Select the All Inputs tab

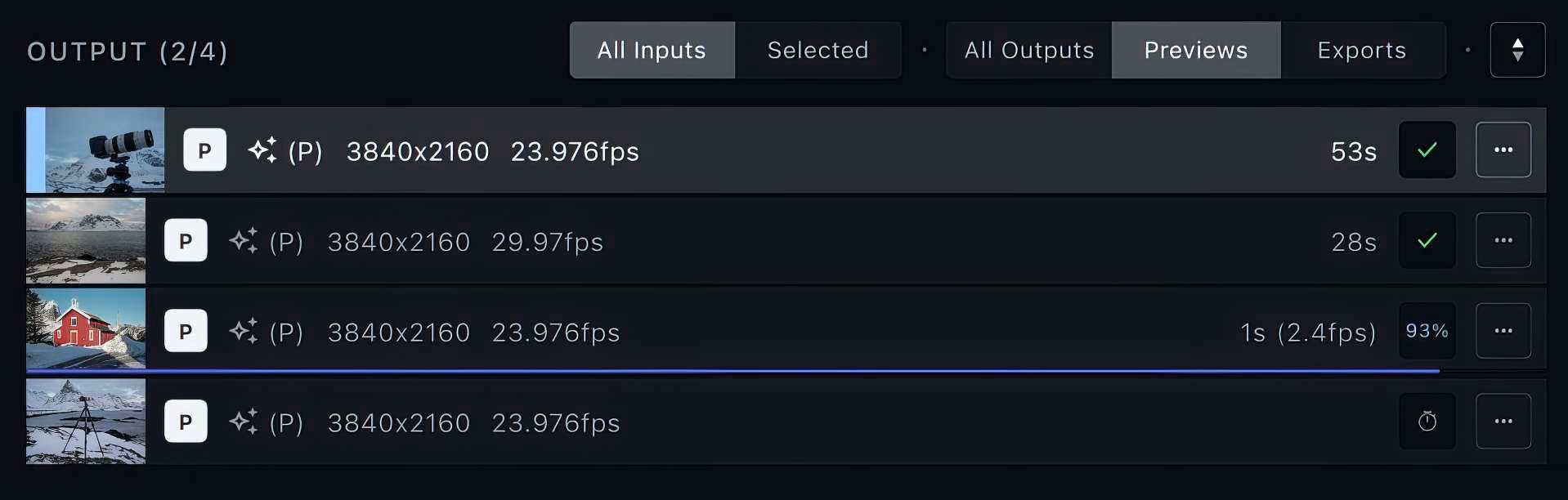point(651,50)
